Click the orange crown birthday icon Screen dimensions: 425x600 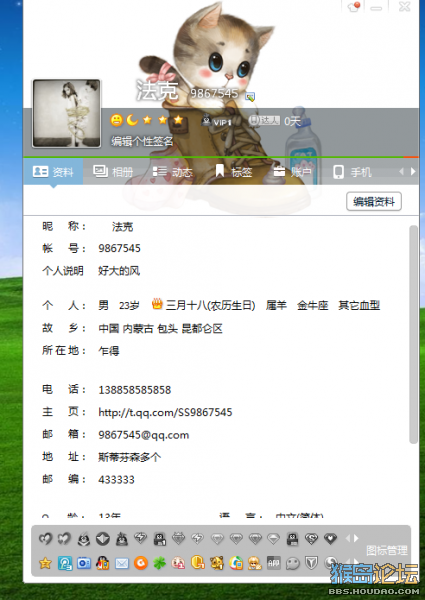click(x=157, y=304)
